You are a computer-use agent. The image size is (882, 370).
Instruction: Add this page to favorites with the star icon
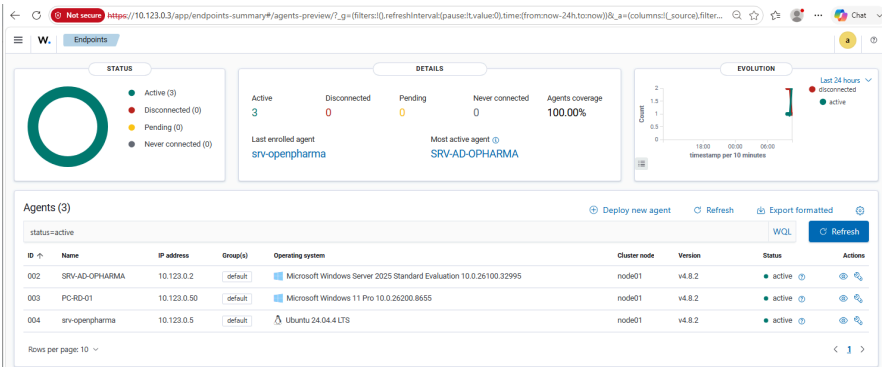[754, 16]
